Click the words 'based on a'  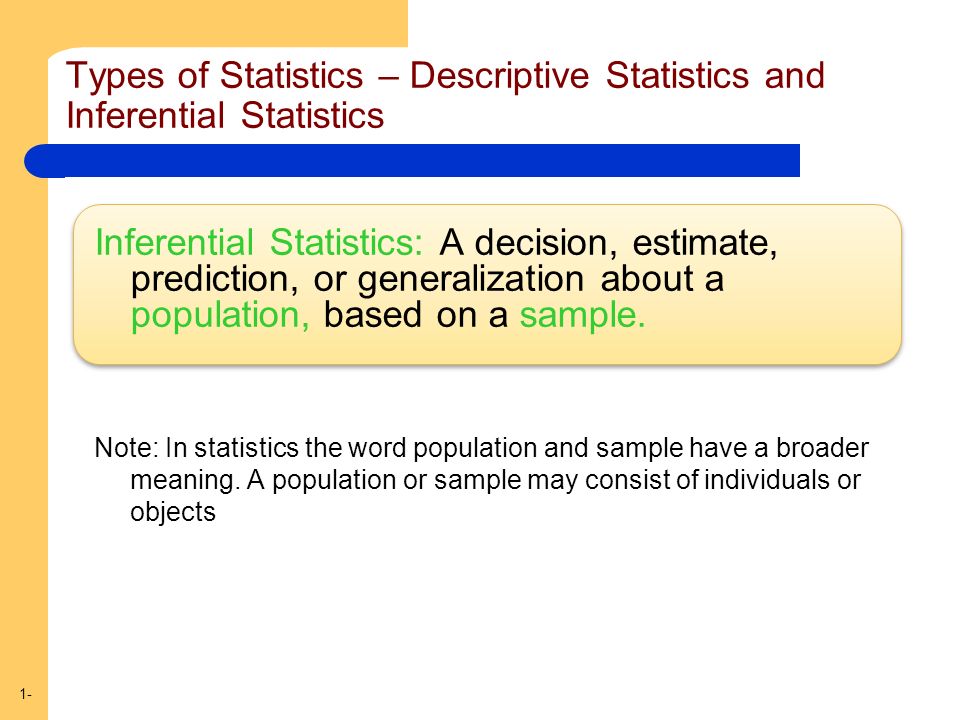(416, 315)
